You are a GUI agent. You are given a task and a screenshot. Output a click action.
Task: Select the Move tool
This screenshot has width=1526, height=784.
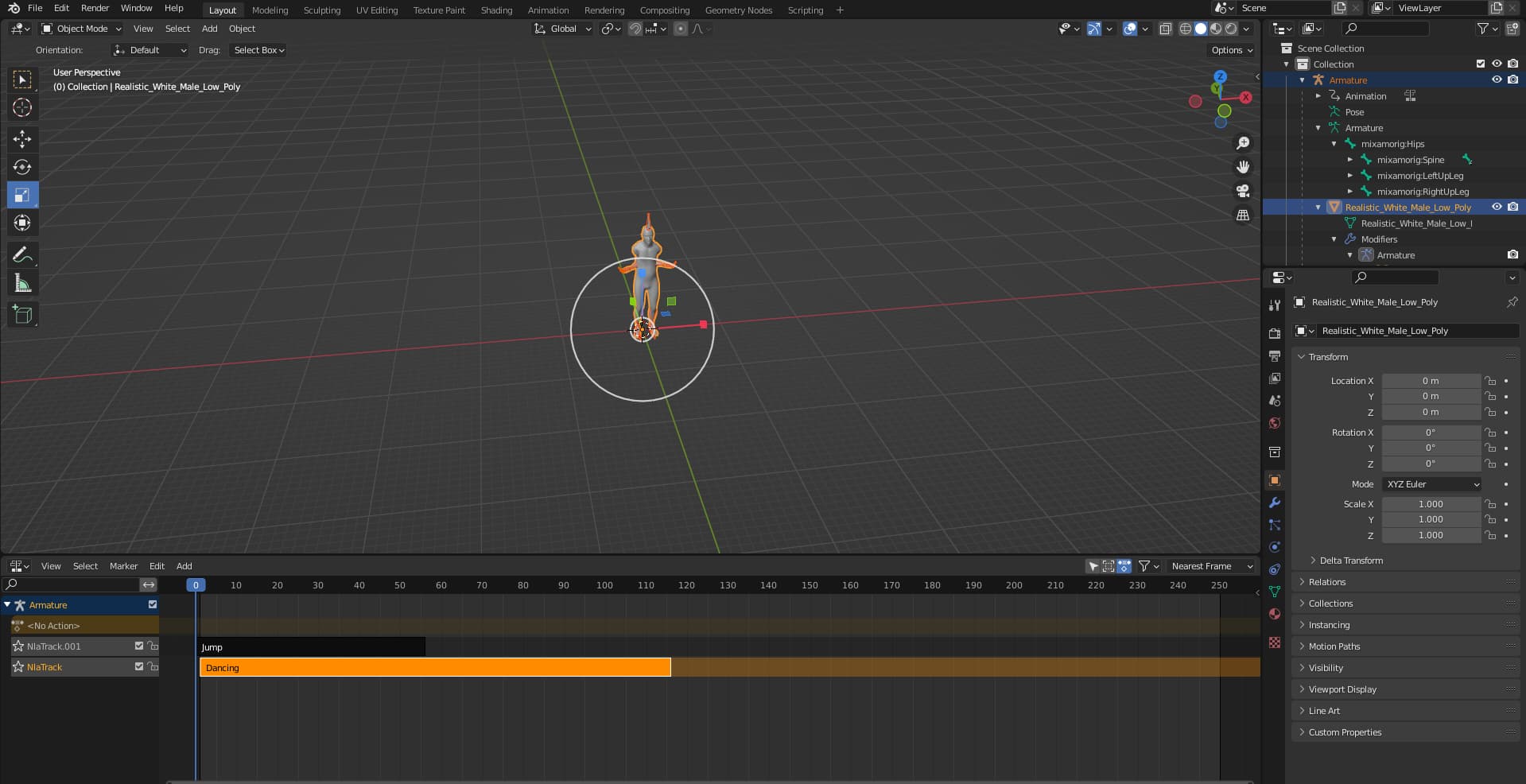tap(22, 139)
